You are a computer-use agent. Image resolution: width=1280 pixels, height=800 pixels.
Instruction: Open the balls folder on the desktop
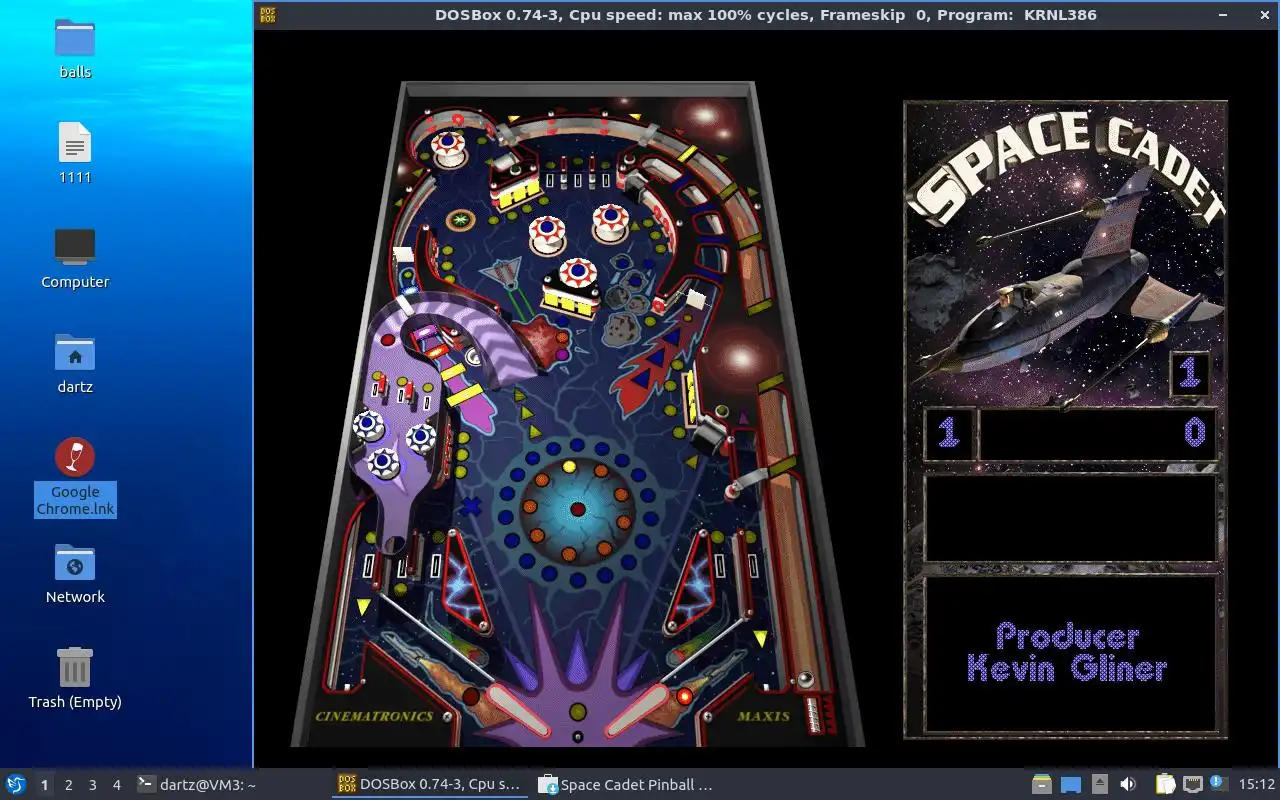pos(75,38)
